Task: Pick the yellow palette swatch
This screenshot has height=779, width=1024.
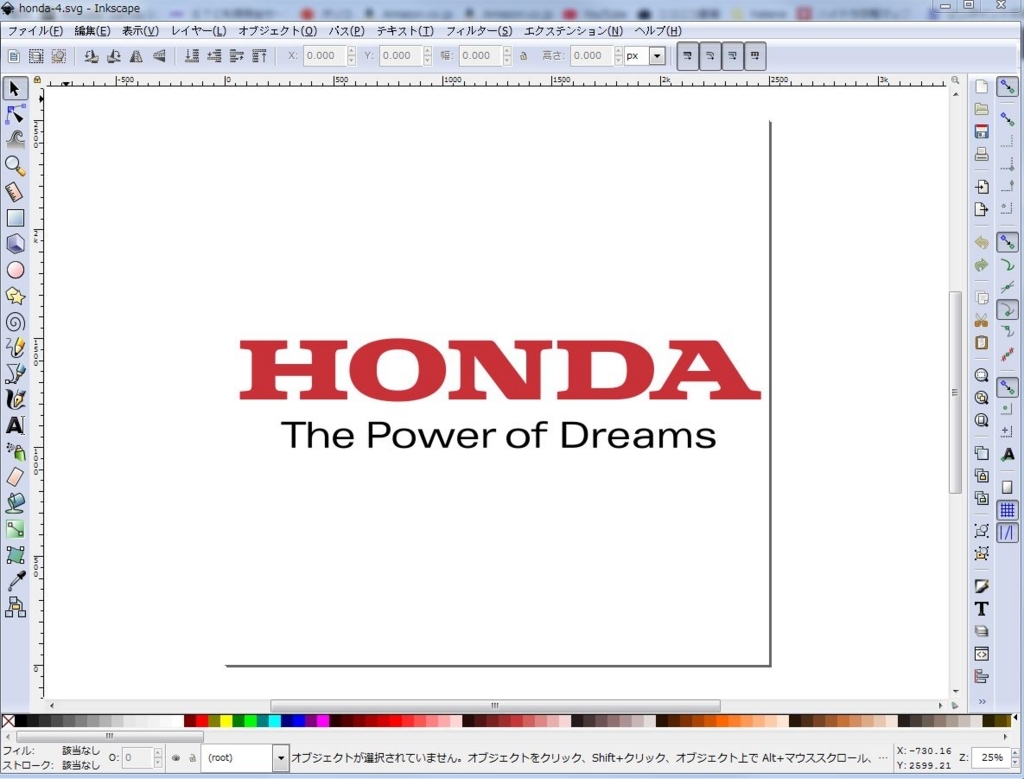Action: [226, 720]
